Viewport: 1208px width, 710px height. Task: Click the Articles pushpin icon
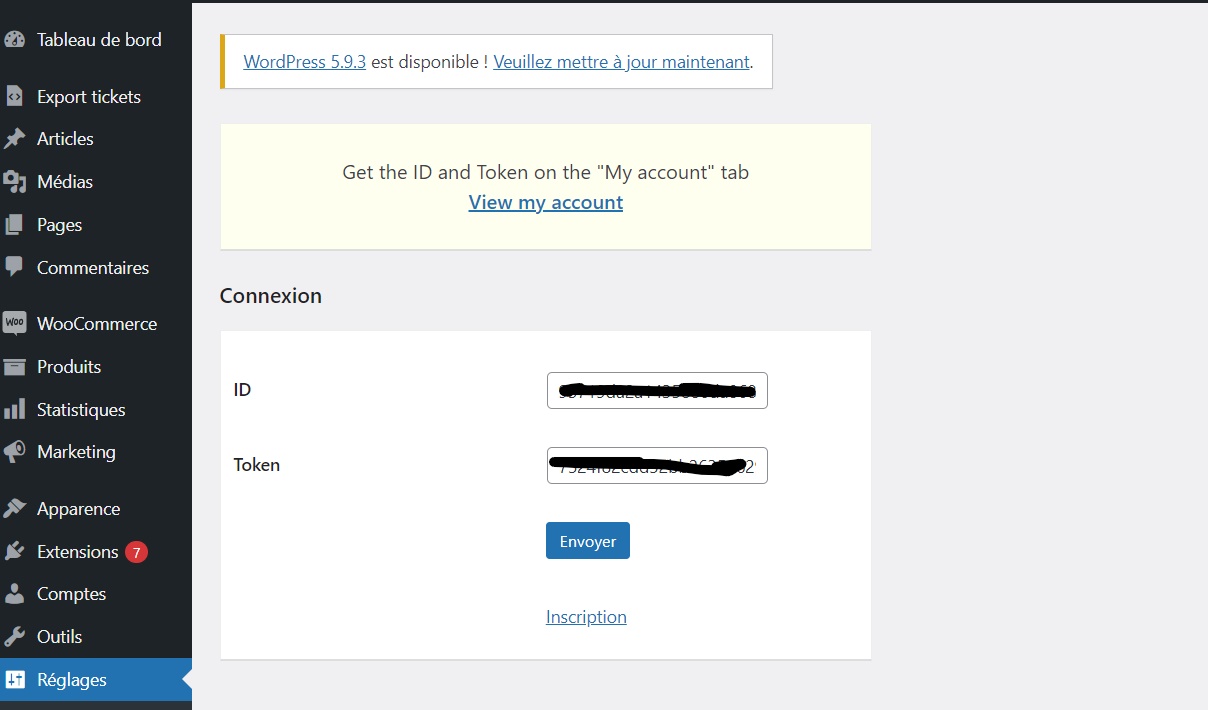tap(14, 139)
